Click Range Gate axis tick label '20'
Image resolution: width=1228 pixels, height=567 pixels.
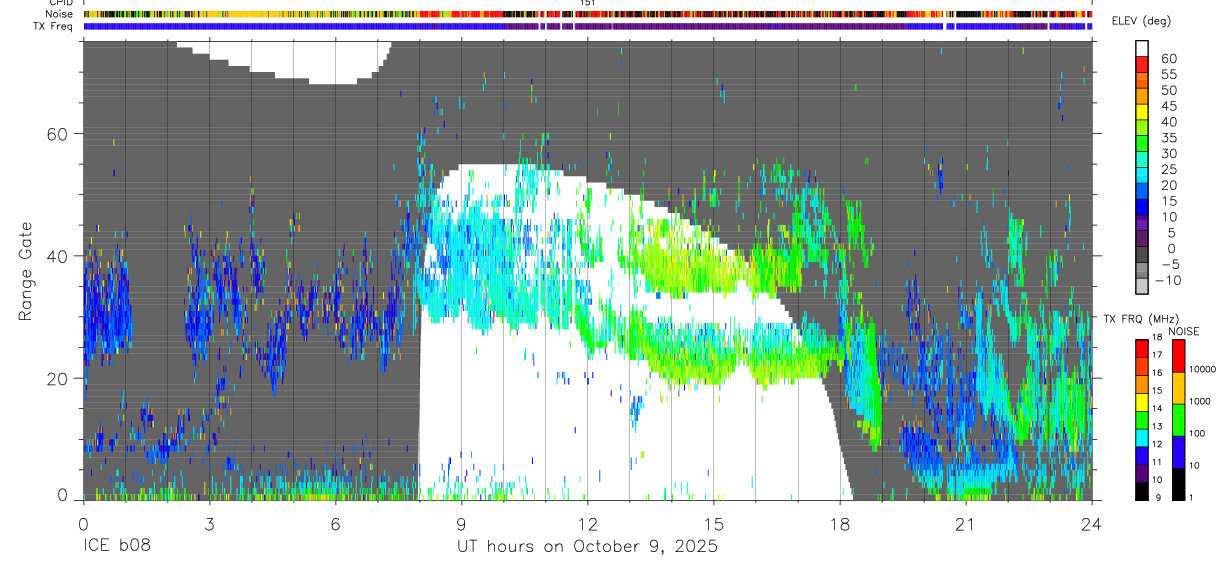point(58,378)
